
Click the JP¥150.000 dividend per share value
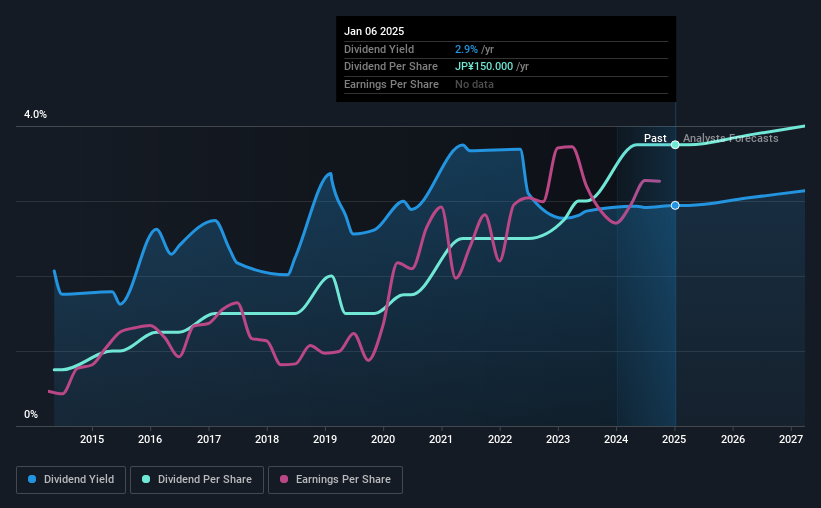484,67
